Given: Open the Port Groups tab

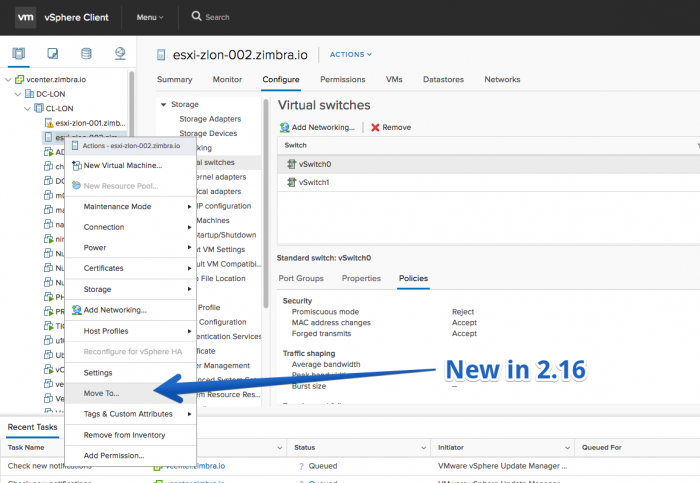Looking at the screenshot, I should click(x=301, y=279).
